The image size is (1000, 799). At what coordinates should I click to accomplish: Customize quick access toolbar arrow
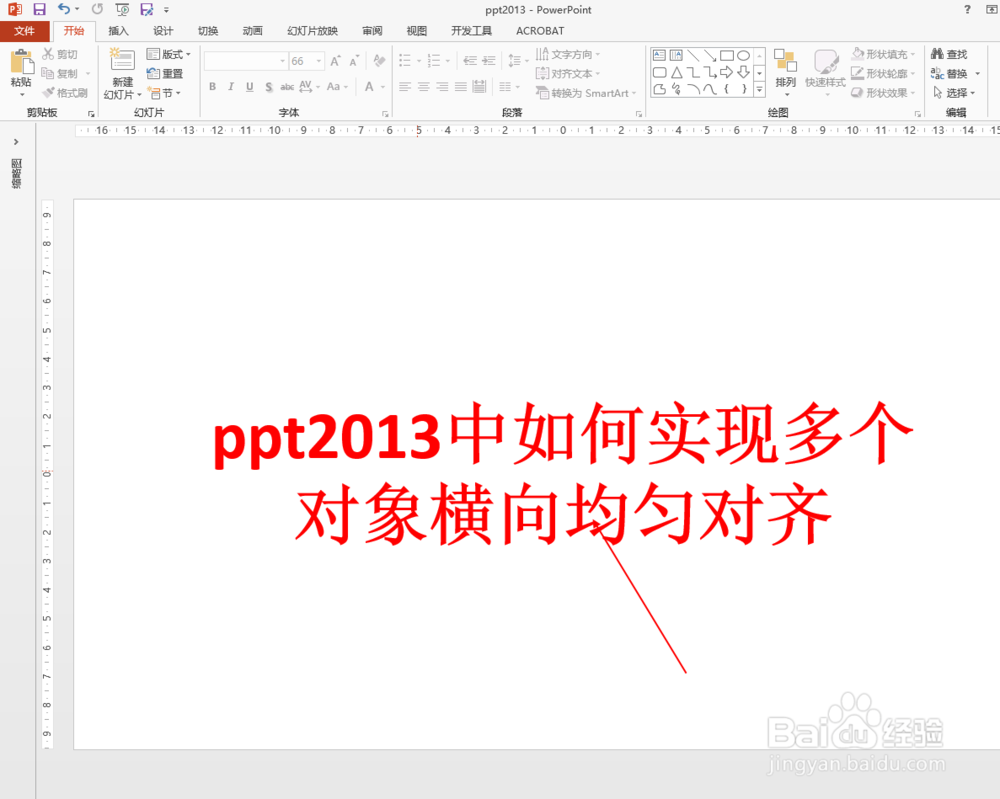click(166, 10)
